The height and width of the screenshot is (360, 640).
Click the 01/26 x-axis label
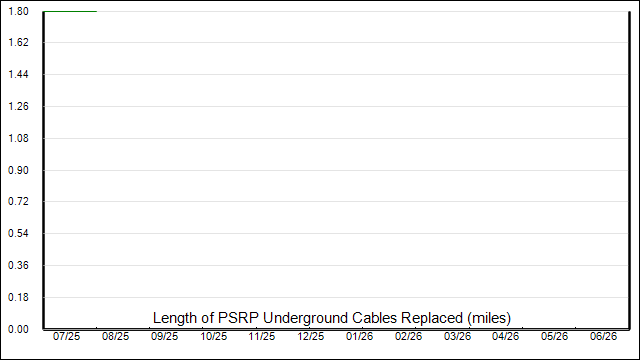tap(360, 336)
